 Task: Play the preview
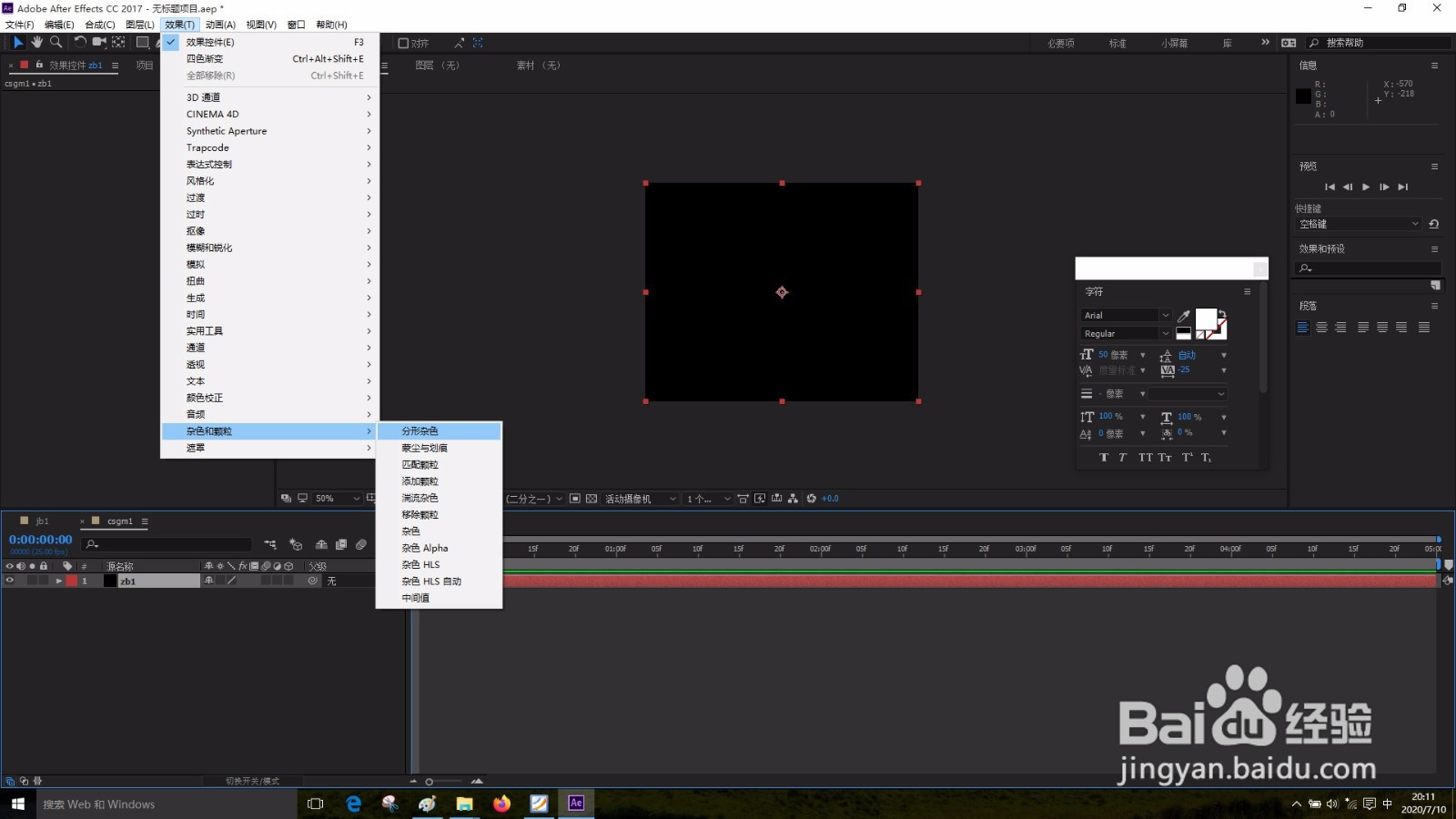(x=1366, y=187)
